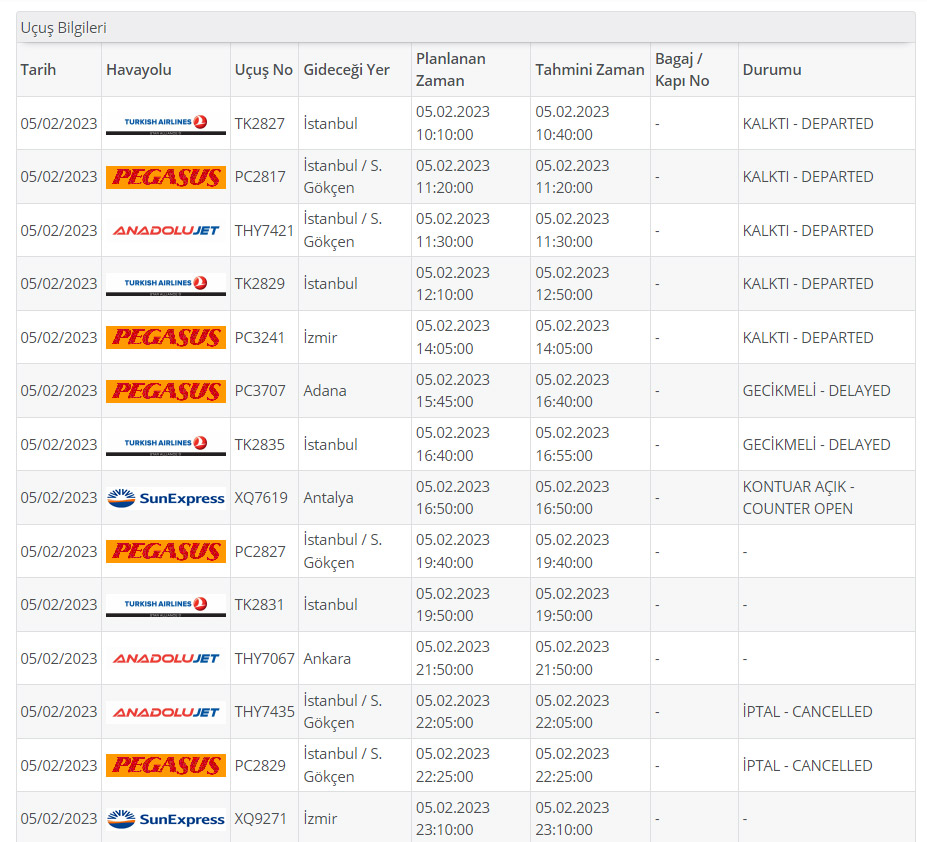Click the Turkish Airlines logo for flight TK2835
Viewport: 927px width, 842px height.
tap(165, 444)
